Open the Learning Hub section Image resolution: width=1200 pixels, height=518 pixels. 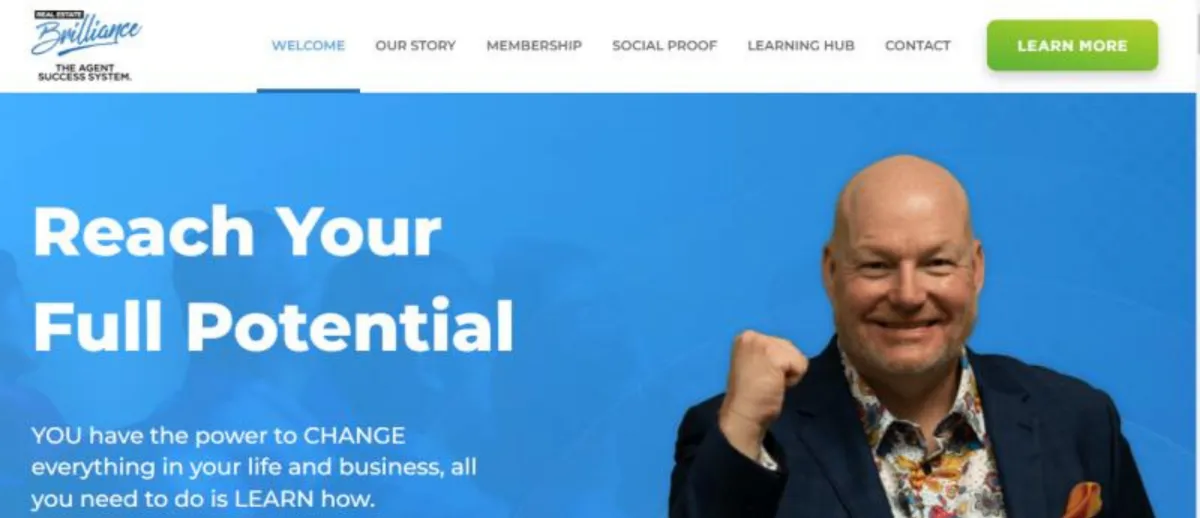pyautogui.click(x=801, y=46)
